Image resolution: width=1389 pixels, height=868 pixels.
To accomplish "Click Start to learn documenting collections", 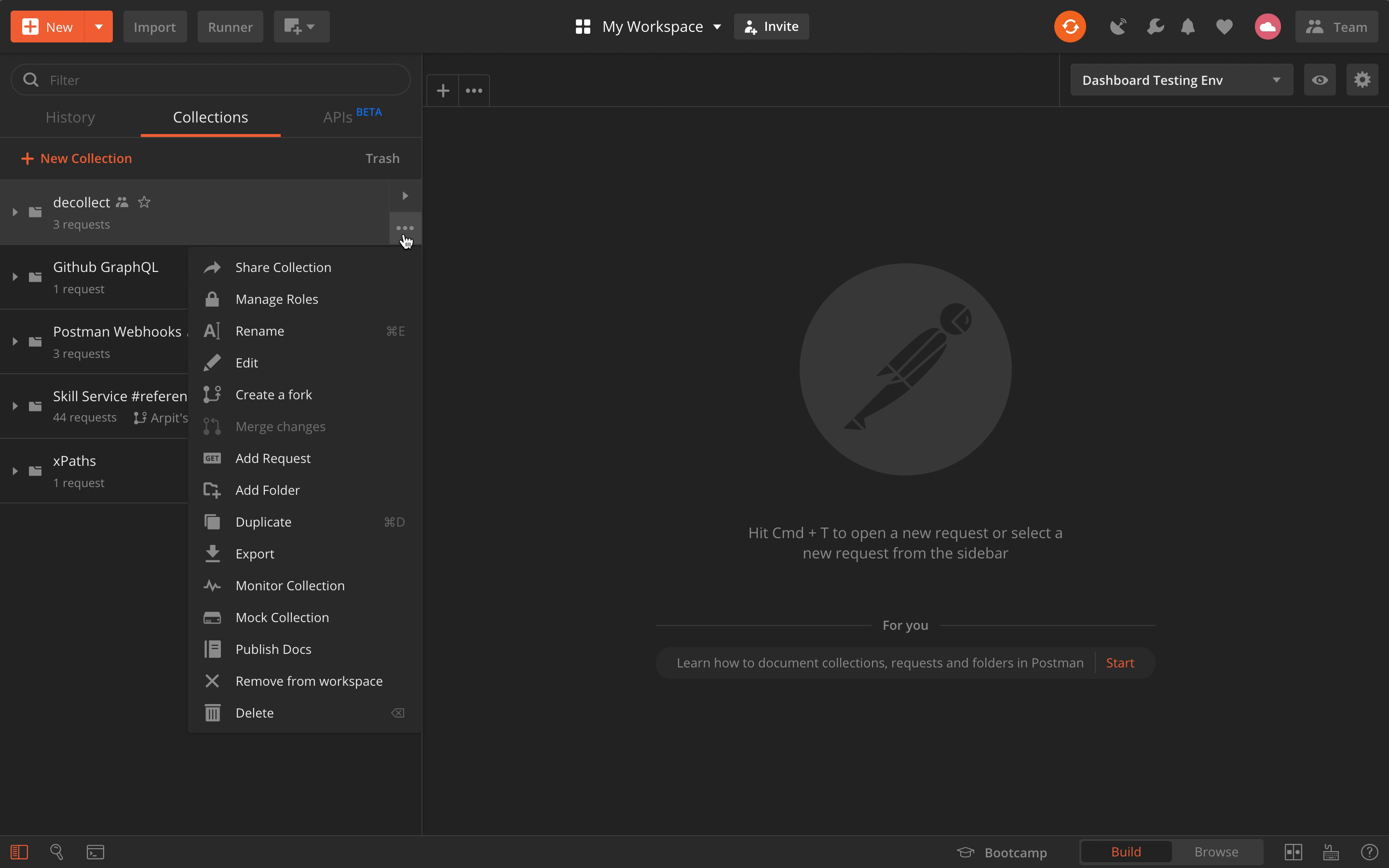I will 1120,663.
